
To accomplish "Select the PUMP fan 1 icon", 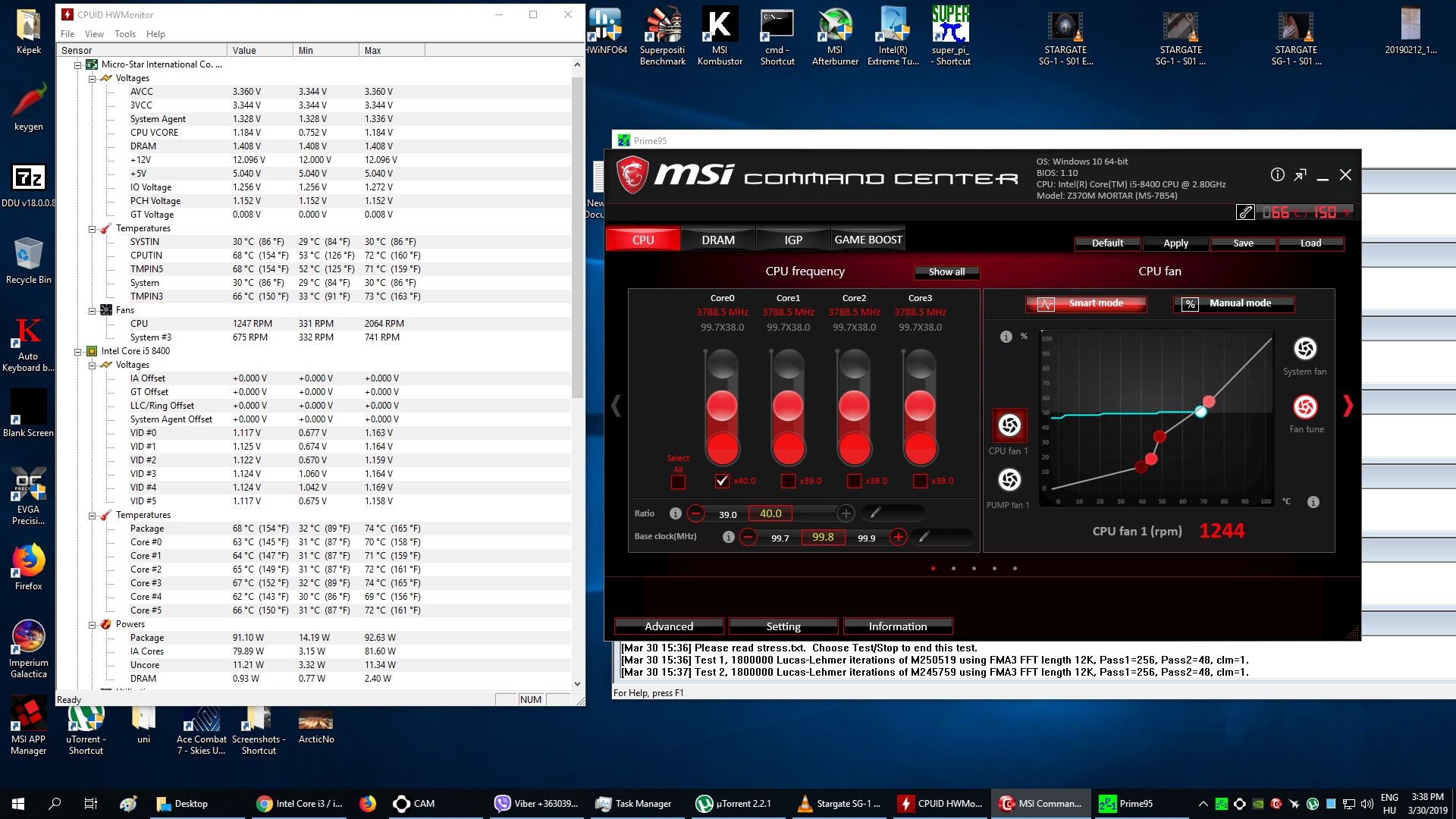I will [1009, 480].
